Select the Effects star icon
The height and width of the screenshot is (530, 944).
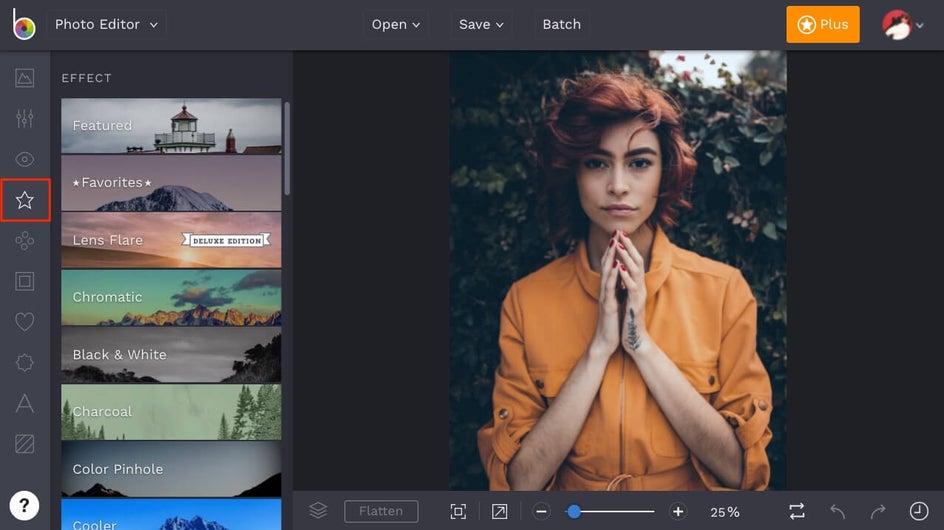pyautogui.click(x=25, y=200)
